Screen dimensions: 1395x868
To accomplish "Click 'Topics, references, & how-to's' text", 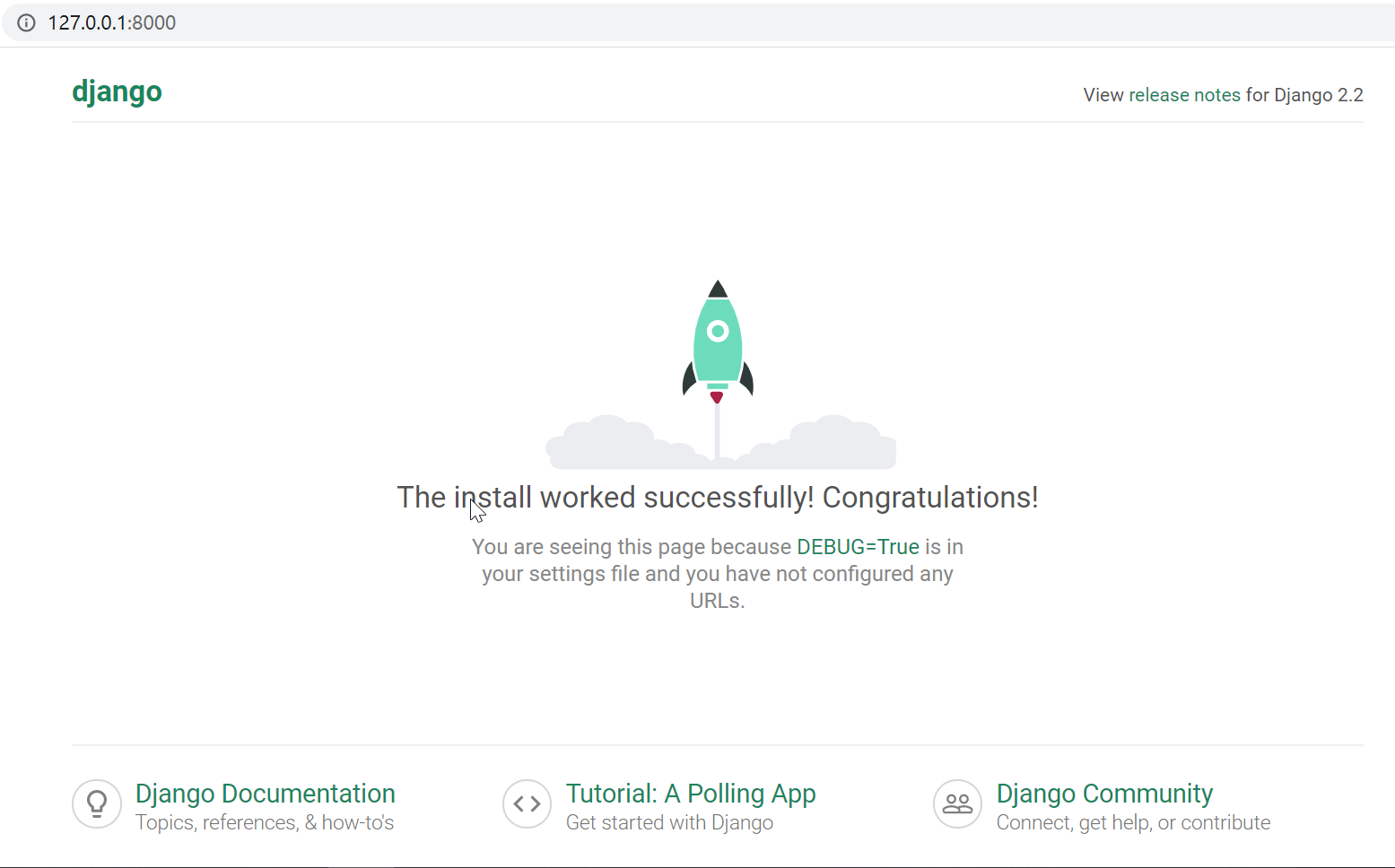I will pyautogui.click(x=265, y=823).
